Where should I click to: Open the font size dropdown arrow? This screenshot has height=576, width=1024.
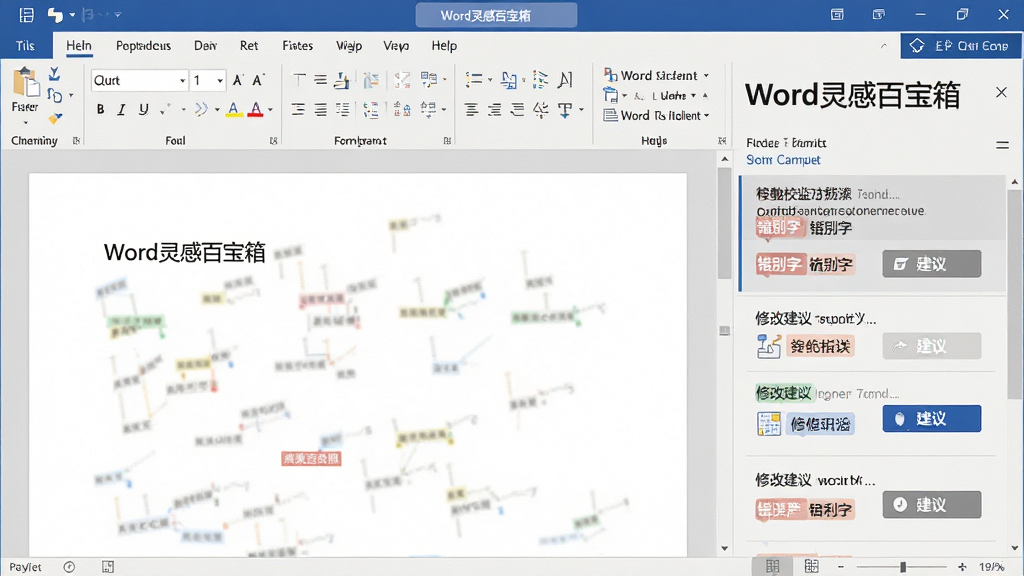click(220, 80)
